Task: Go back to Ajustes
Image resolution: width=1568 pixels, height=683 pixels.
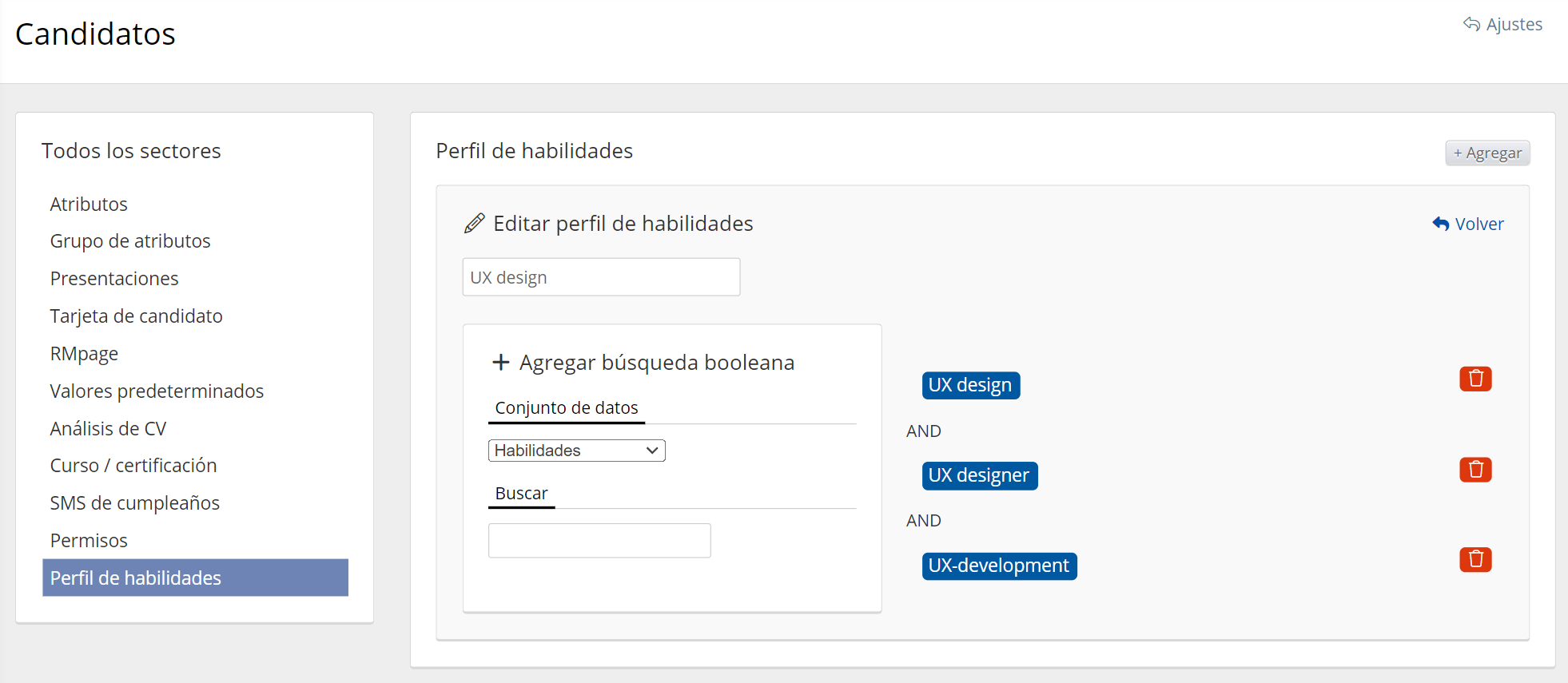Action: 1502,25
